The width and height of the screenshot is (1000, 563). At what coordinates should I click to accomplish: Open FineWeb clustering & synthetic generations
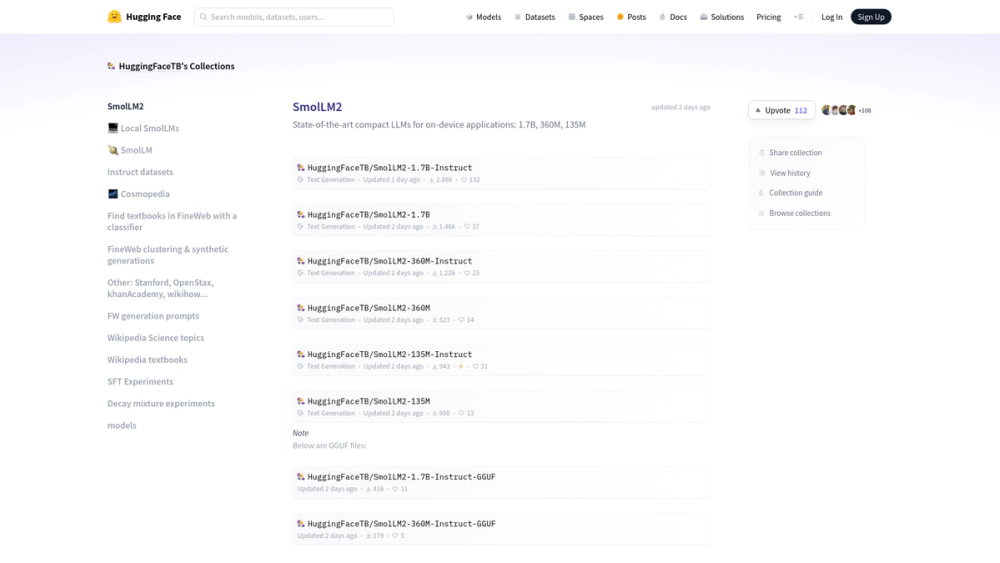pyautogui.click(x=168, y=255)
